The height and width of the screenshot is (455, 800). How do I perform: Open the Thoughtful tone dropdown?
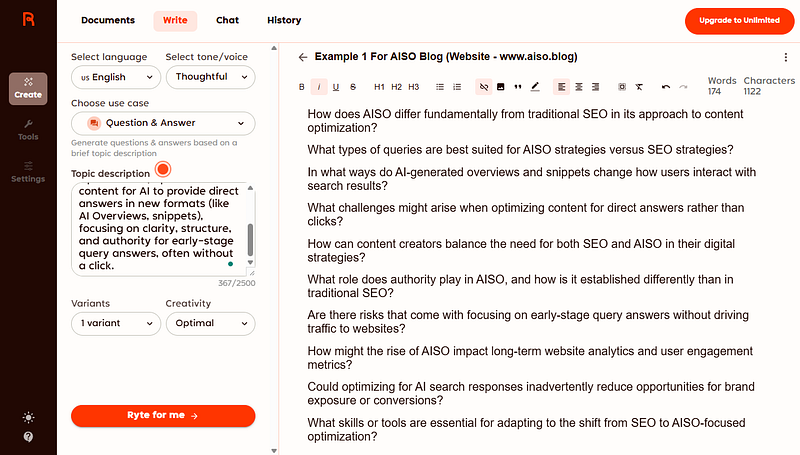pyautogui.click(x=211, y=78)
